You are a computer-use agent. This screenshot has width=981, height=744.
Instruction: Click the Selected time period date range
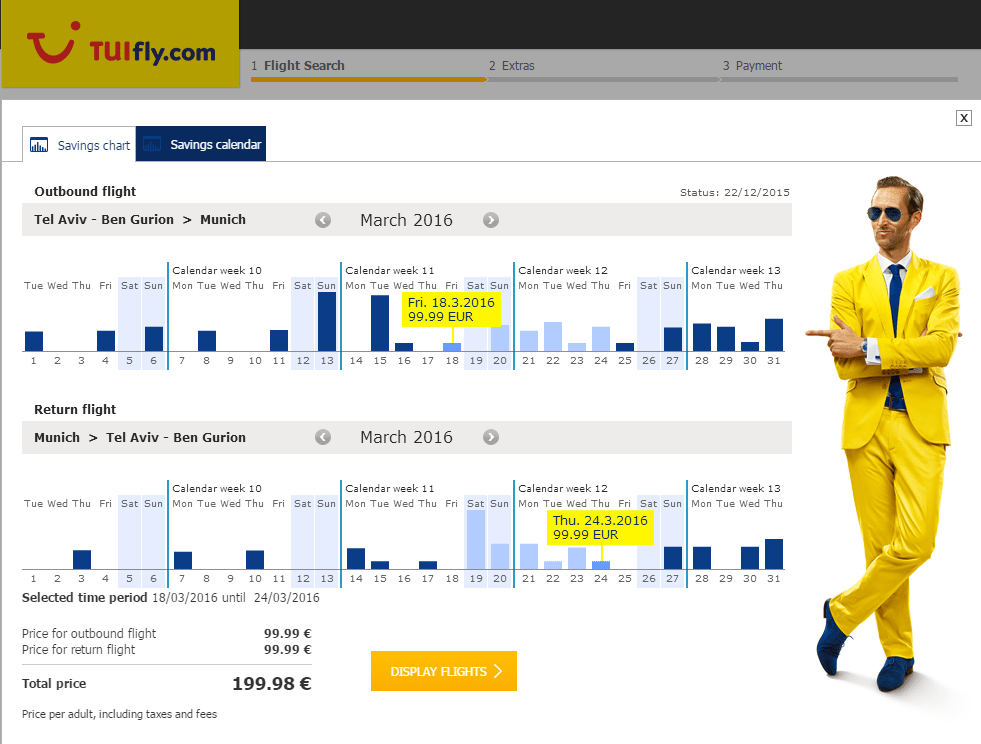tap(235, 598)
